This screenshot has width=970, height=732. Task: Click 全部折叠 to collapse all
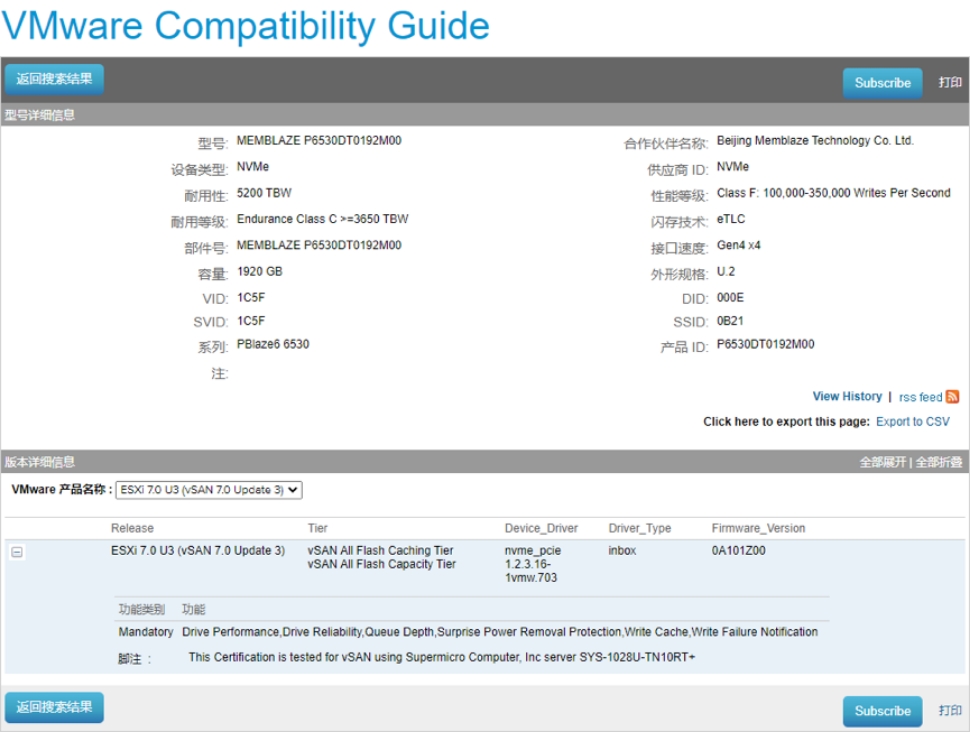938,462
